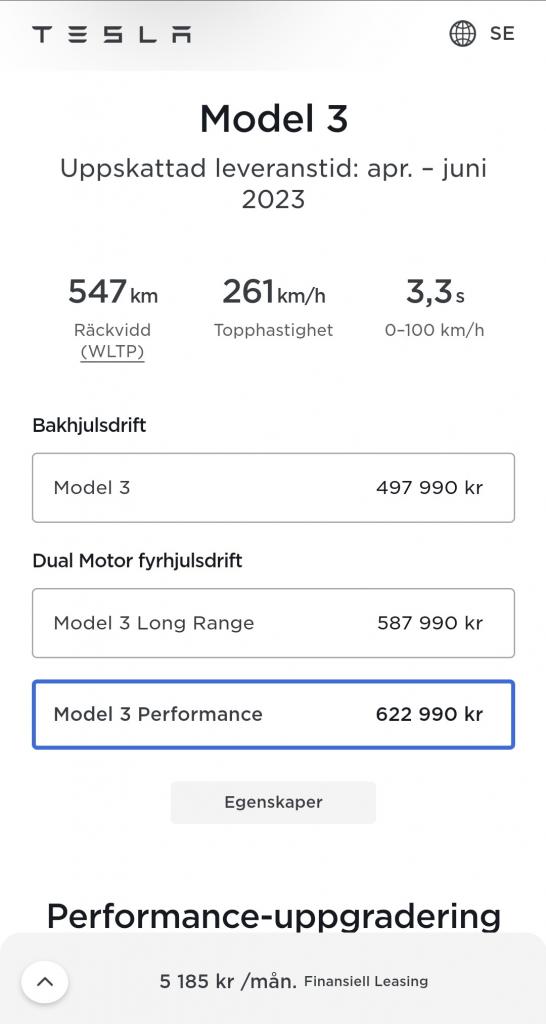Click the 3,3 s acceleration figure
This screenshot has width=546, height=1024.
point(435,292)
